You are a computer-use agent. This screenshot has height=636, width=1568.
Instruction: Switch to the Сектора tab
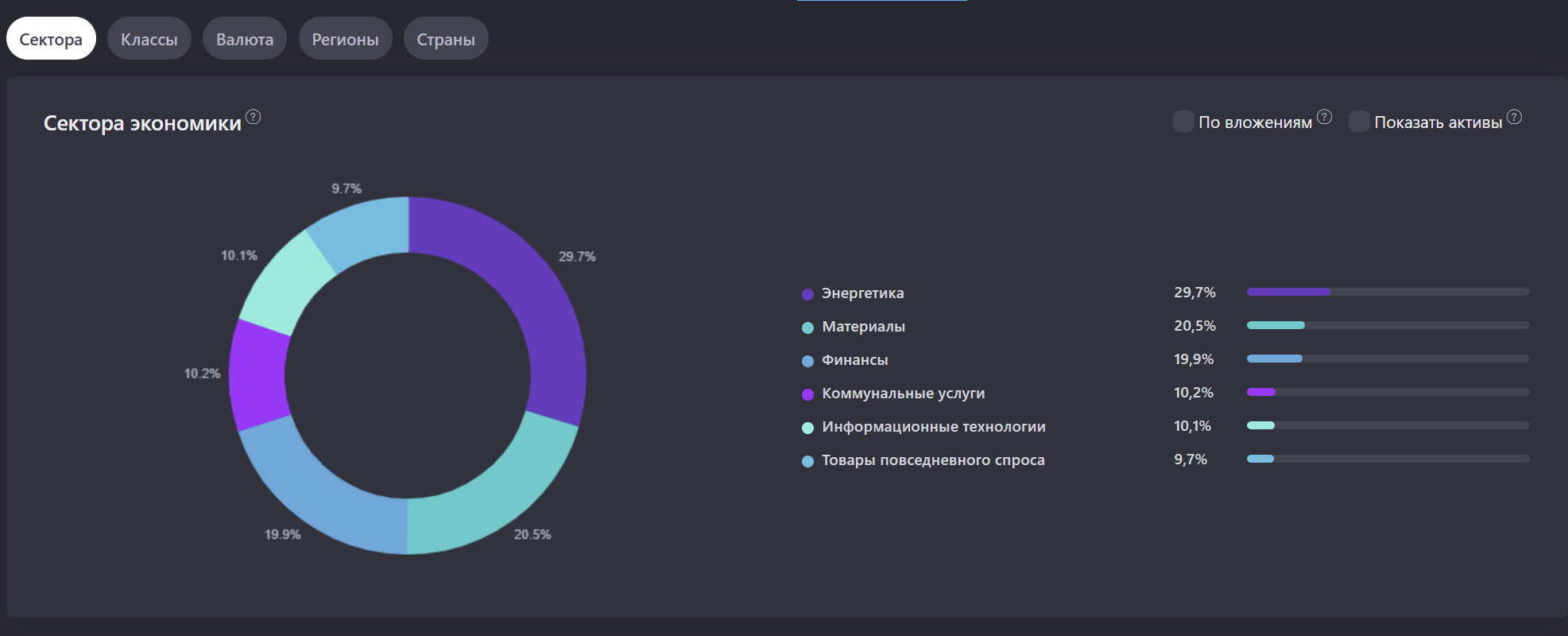click(51, 38)
